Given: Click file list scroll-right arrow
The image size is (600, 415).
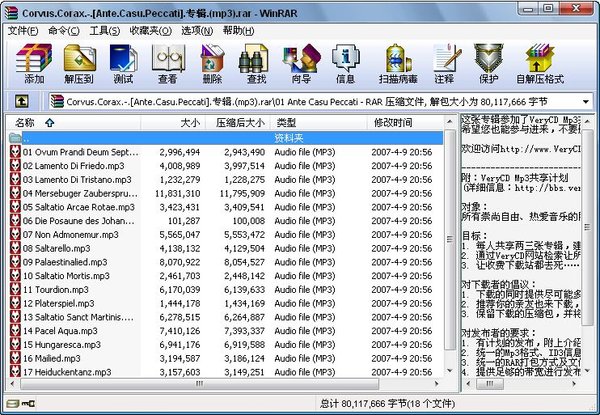Looking at the screenshot, I should pos(437,384).
